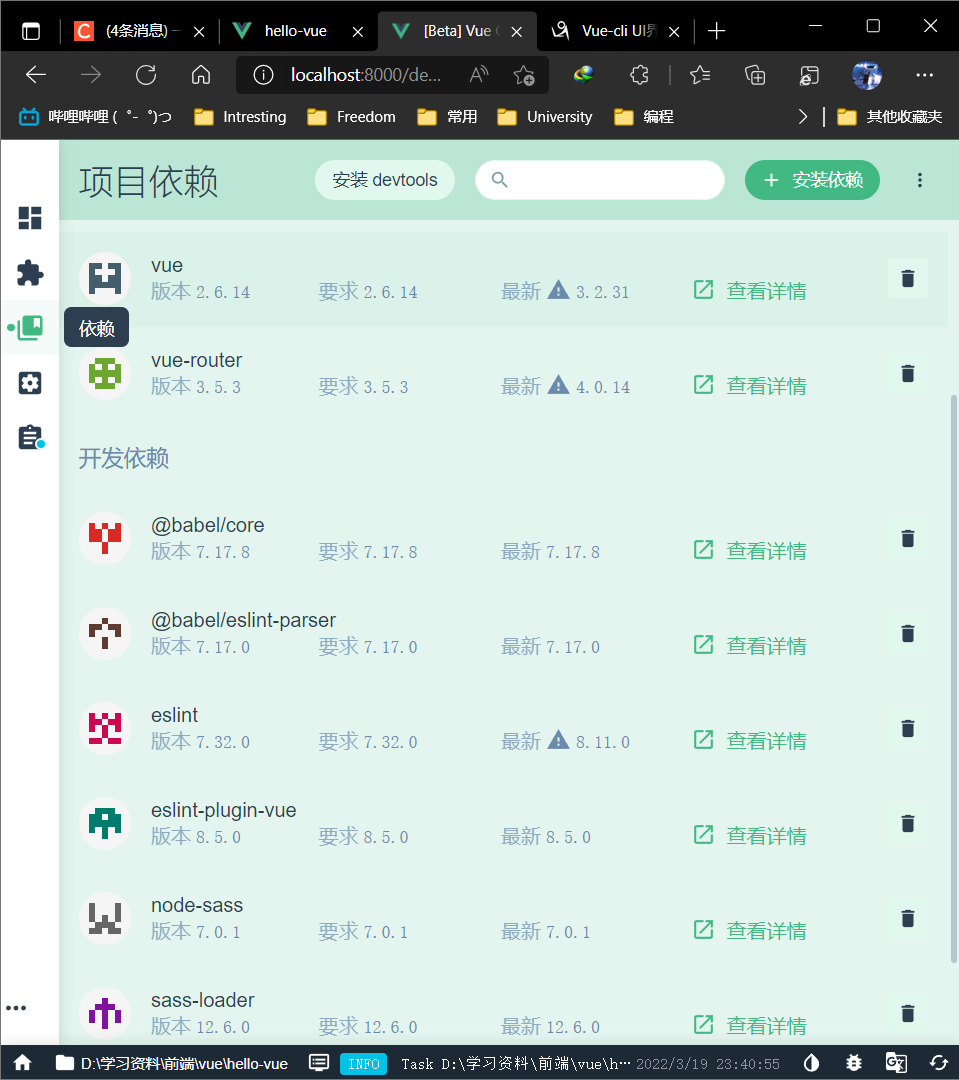Viewport: 959px width, 1080px height.
Task: Open the configuration gear sidebar icon
Action: (x=30, y=382)
